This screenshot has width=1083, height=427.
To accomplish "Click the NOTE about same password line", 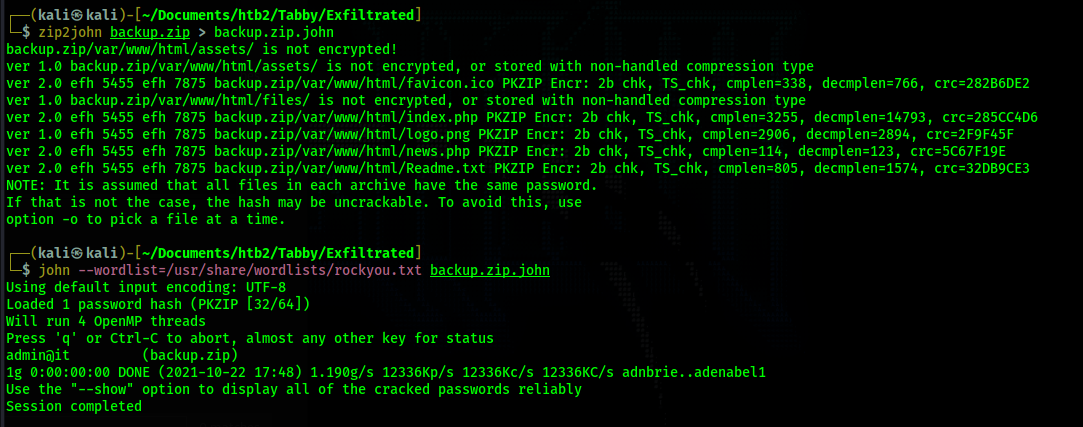I will [298, 185].
